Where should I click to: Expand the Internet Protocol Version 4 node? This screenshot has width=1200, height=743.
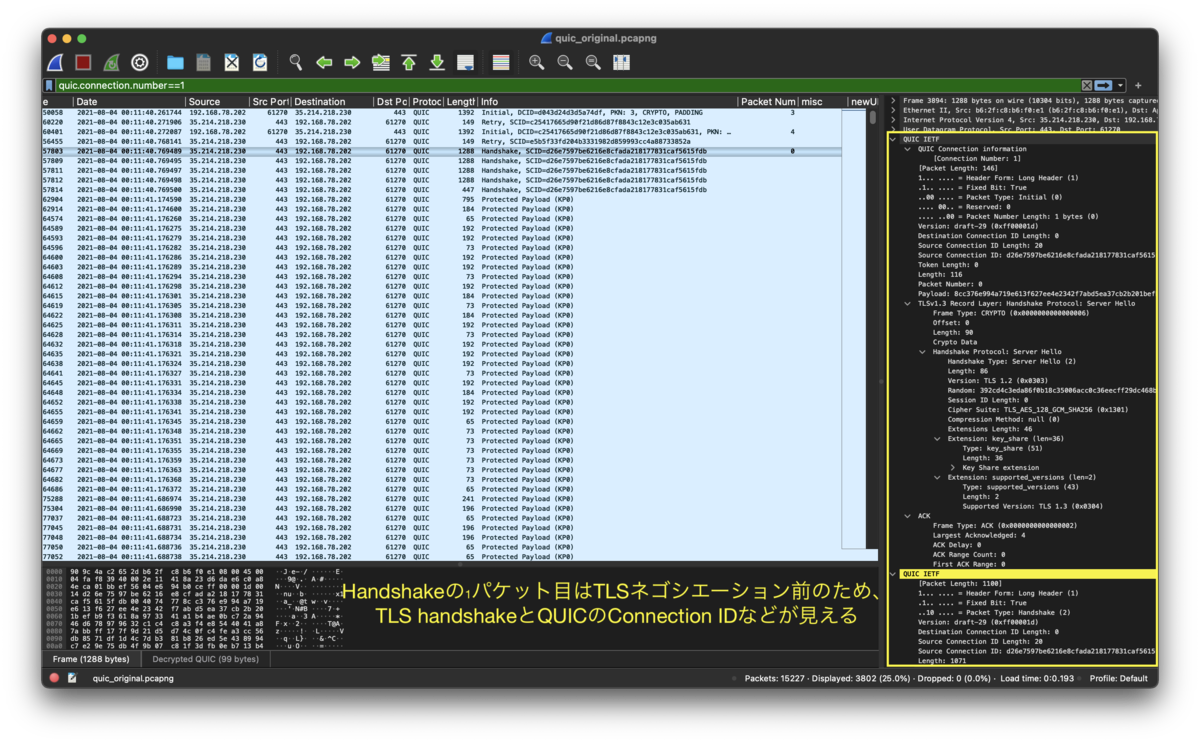coord(893,120)
